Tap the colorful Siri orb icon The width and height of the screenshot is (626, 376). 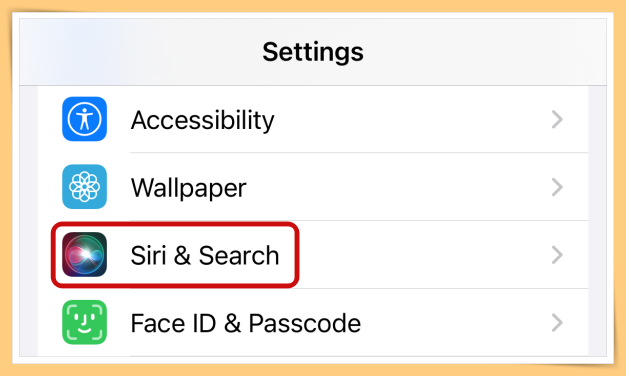tap(84, 255)
